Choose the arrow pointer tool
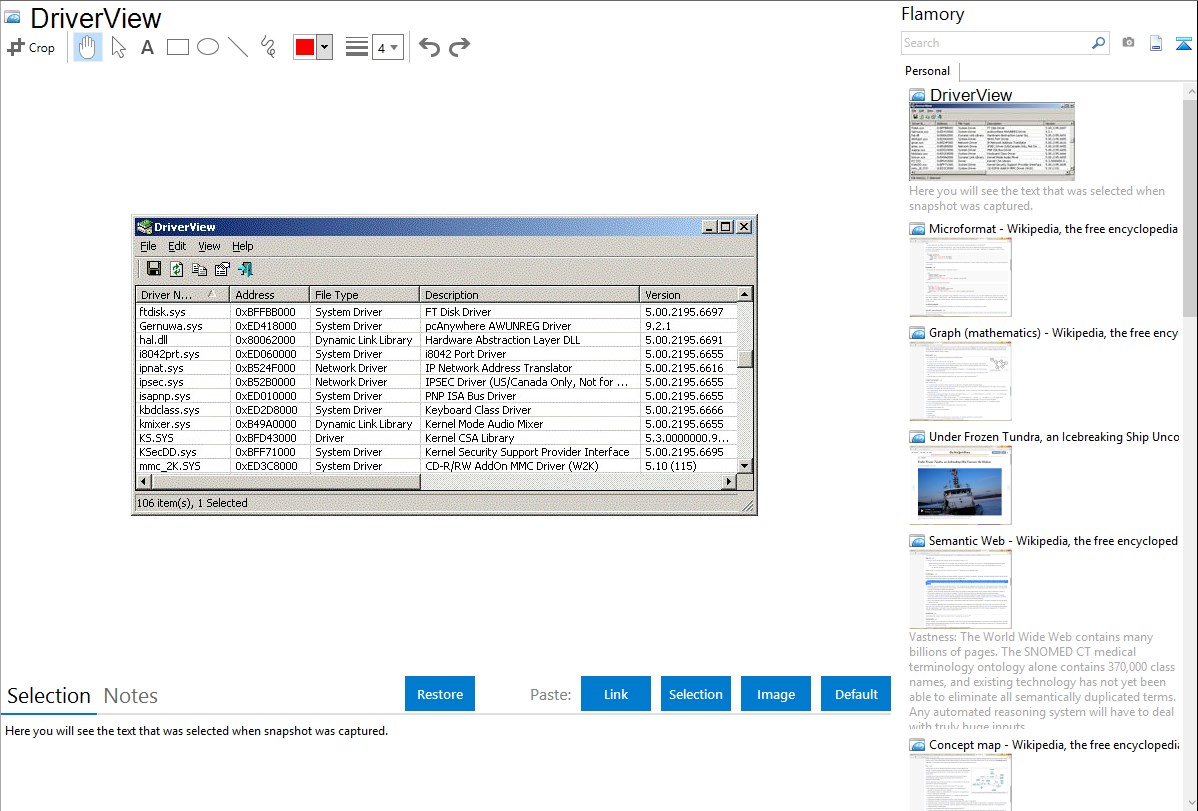The height and width of the screenshot is (811, 1198). tap(118, 47)
